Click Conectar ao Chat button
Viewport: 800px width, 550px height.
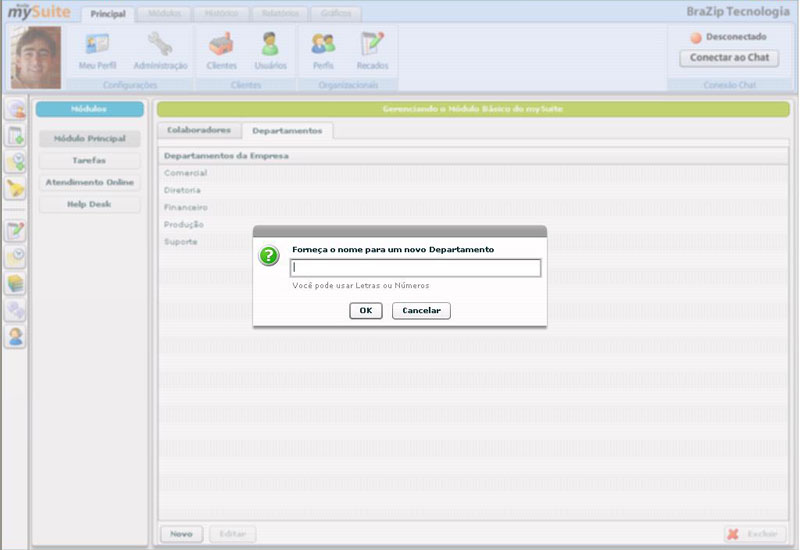[x=729, y=58]
